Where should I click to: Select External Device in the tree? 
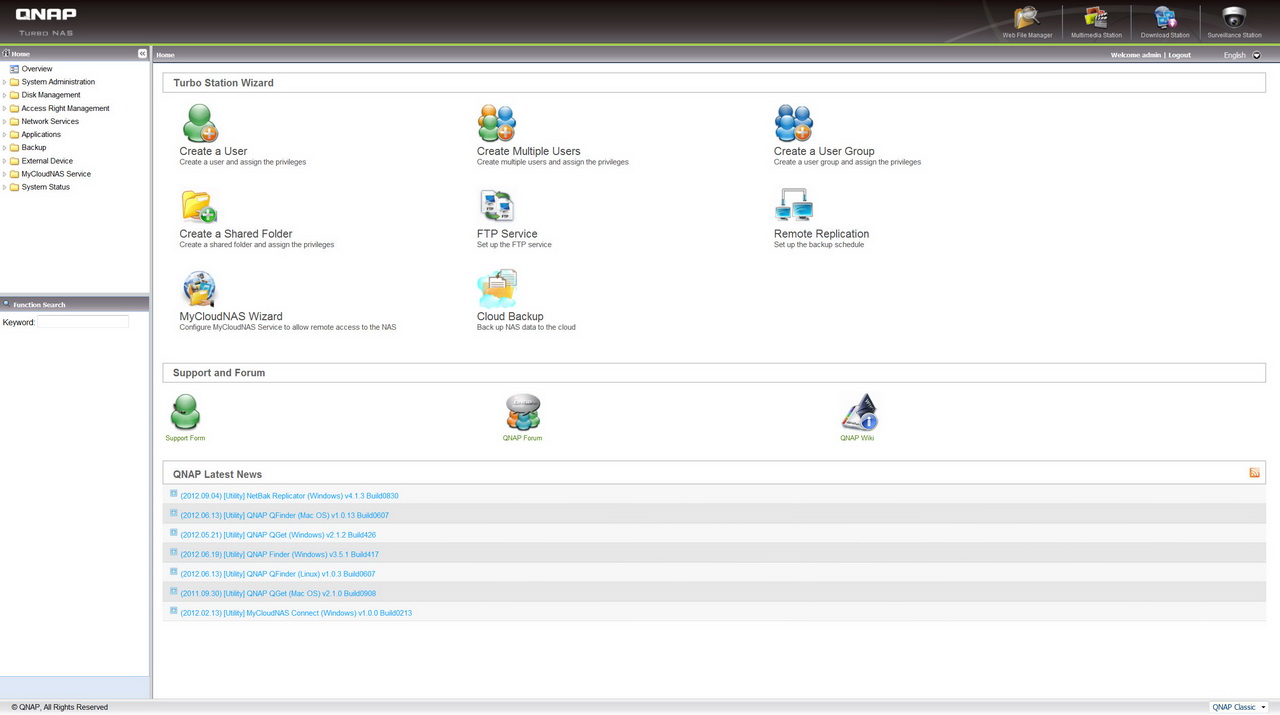tap(47, 161)
